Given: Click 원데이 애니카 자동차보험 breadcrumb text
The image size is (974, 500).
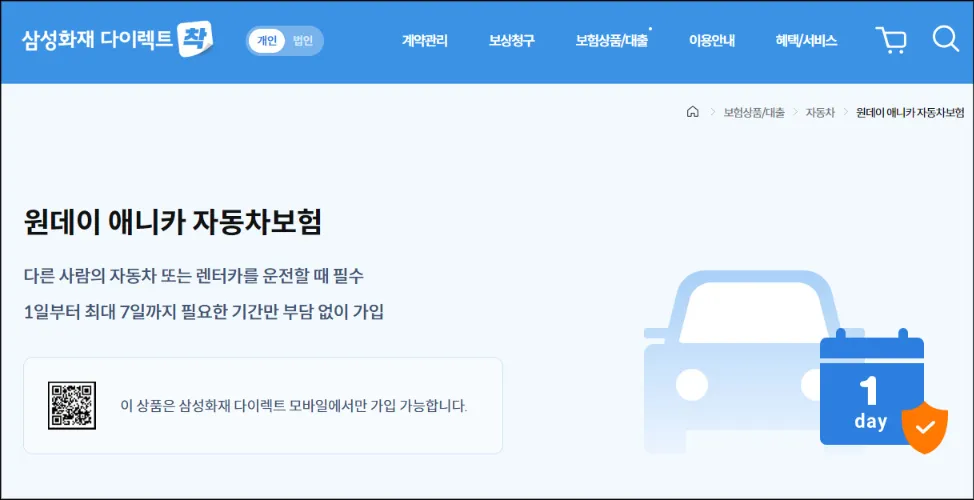Looking at the screenshot, I should (x=910, y=113).
